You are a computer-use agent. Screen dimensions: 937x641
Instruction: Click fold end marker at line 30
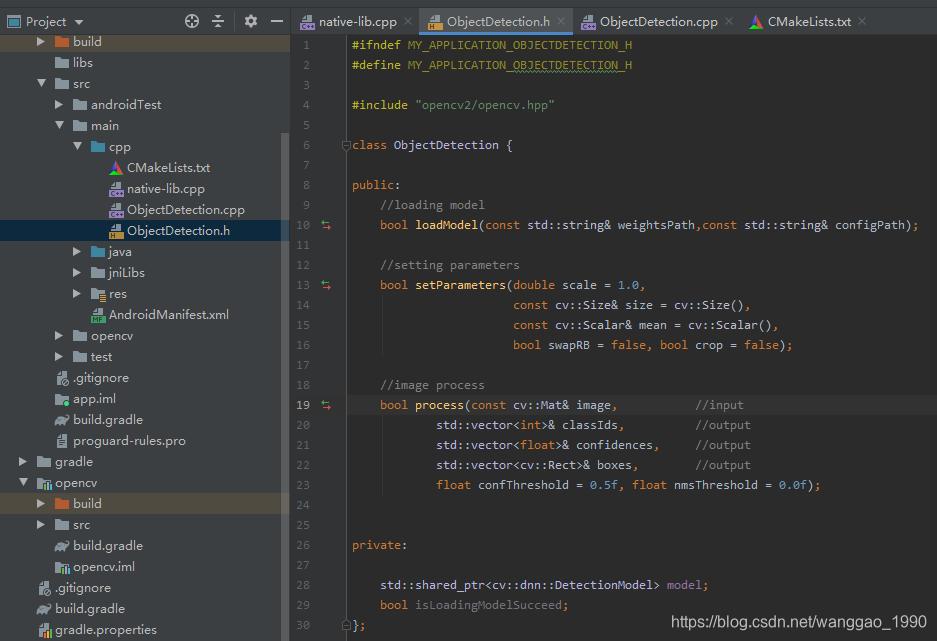(346, 625)
